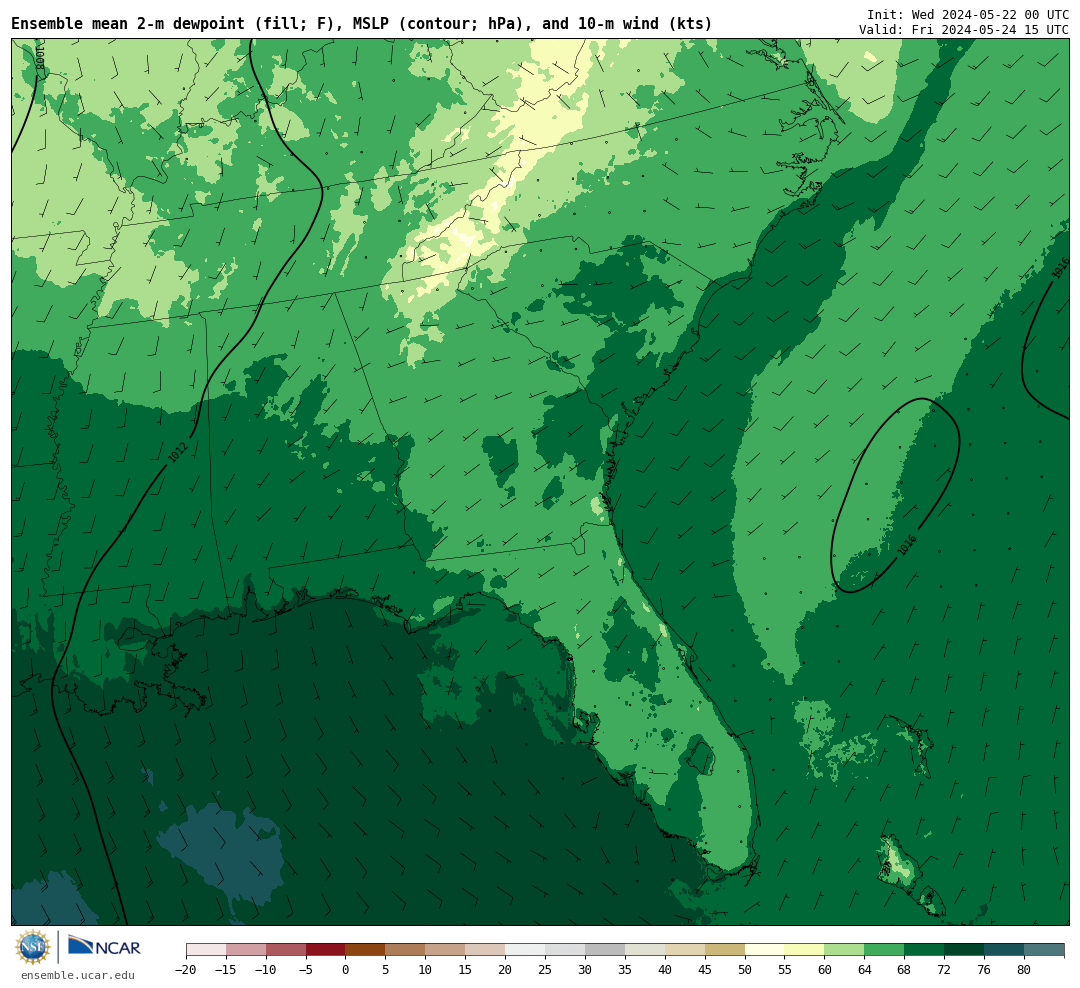Pick the -15 to -10 pink legend segment
The width and height of the screenshot is (1080, 988).
246,950
